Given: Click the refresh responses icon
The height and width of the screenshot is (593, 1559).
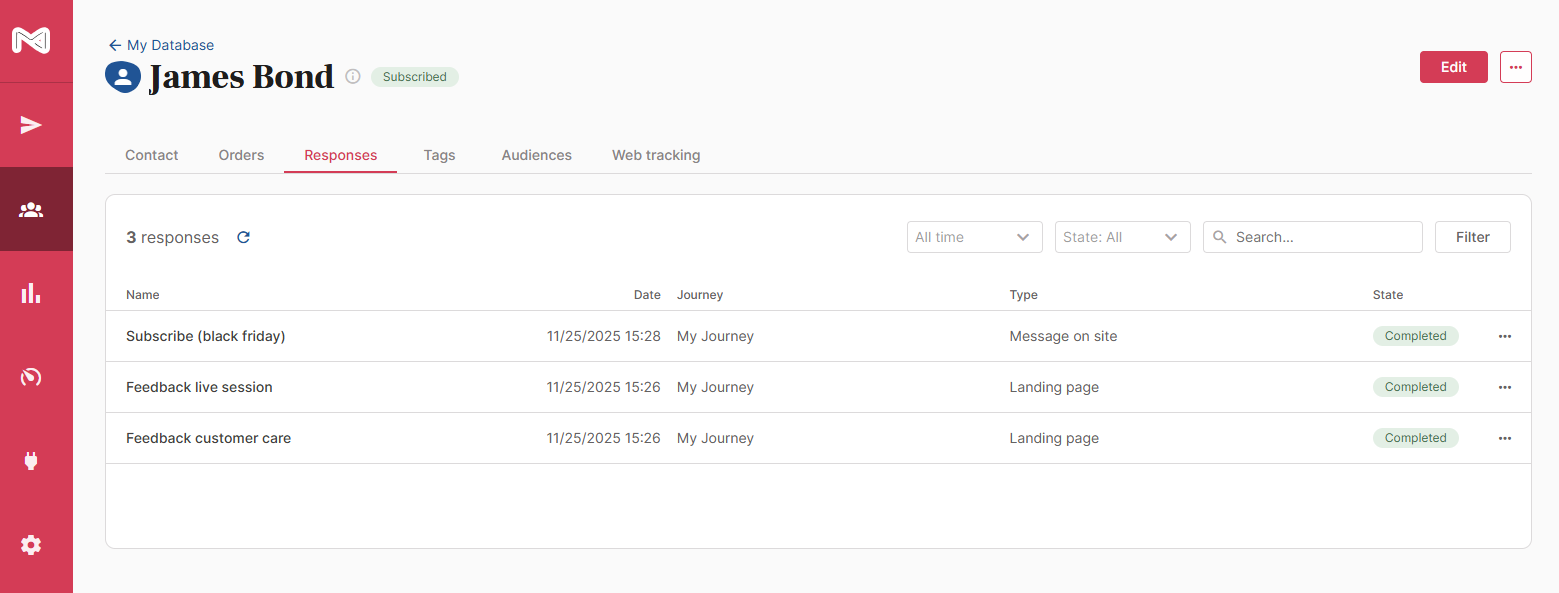Looking at the screenshot, I should (x=243, y=238).
